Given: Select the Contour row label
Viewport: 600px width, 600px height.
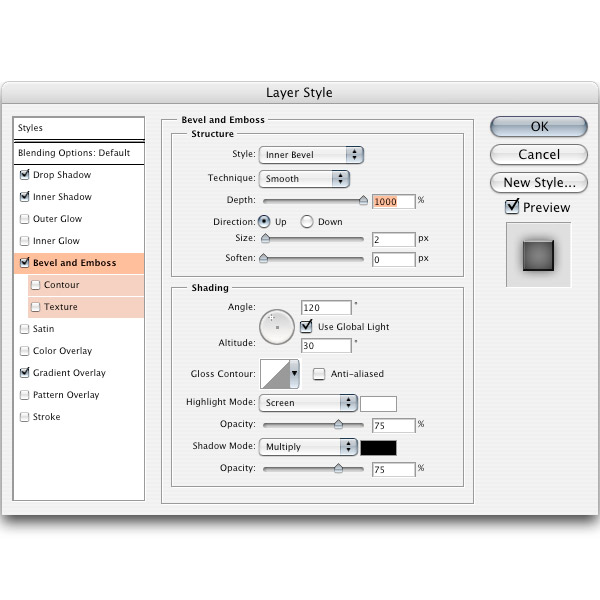Looking at the screenshot, I should coord(62,285).
